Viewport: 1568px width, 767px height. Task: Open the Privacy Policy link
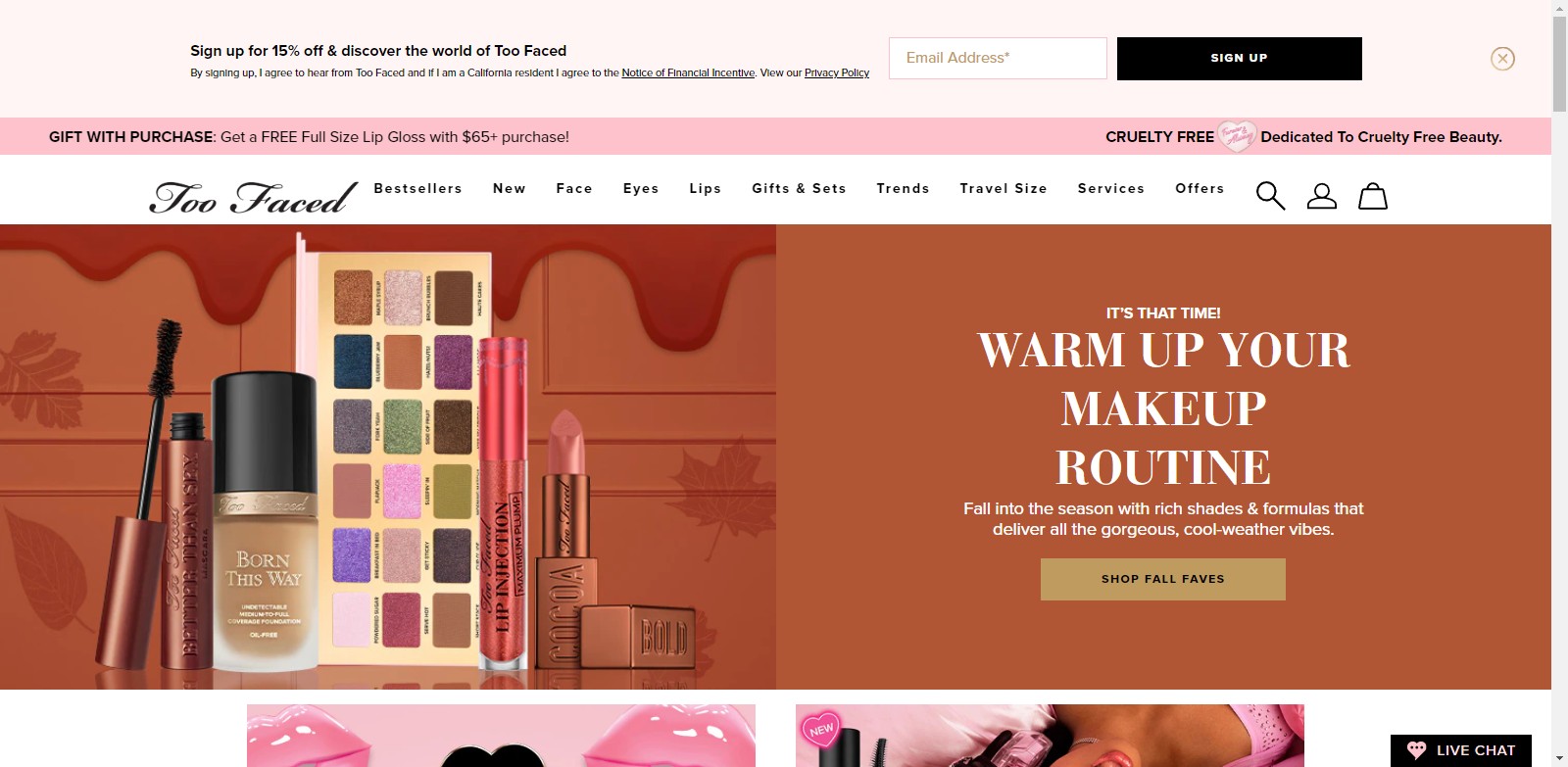click(x=836, y=72)
